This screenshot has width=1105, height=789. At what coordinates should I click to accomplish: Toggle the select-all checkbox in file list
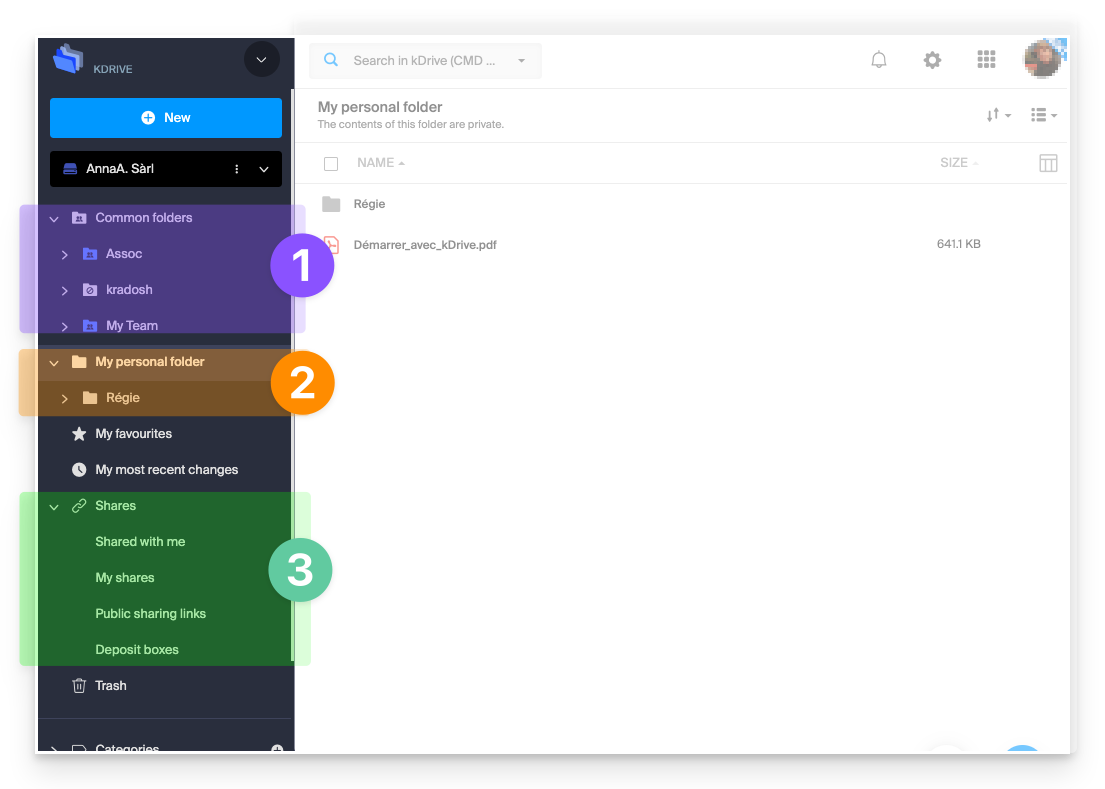coord(331,163)
